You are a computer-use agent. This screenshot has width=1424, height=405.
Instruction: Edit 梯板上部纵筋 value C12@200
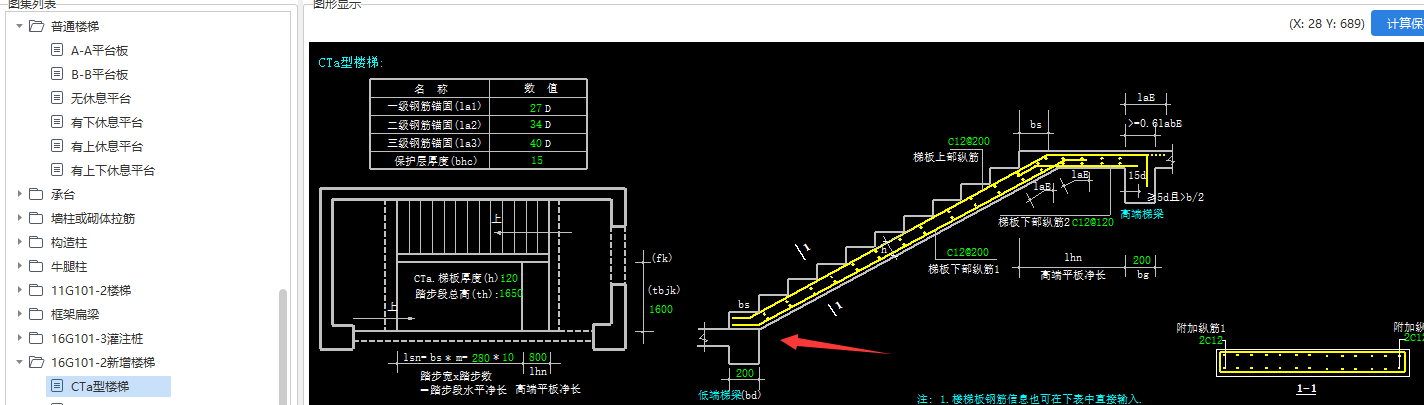click(x=968, y=142)
